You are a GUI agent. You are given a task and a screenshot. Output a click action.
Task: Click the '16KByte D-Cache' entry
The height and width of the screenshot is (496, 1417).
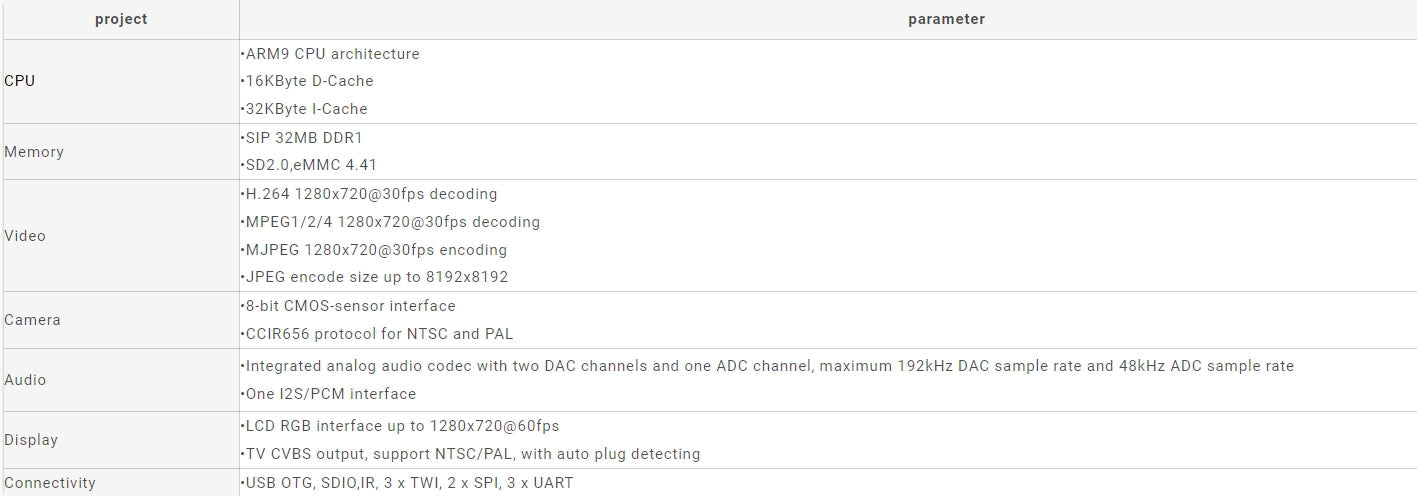(308, 81)
